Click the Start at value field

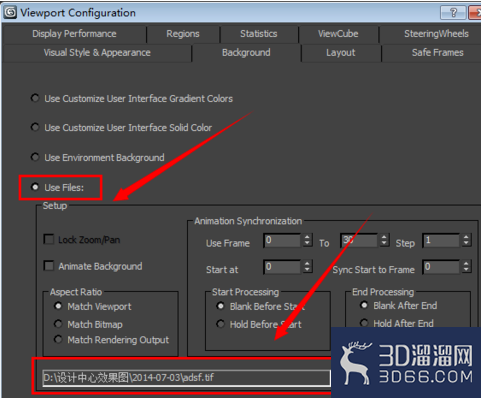[282, 267]
